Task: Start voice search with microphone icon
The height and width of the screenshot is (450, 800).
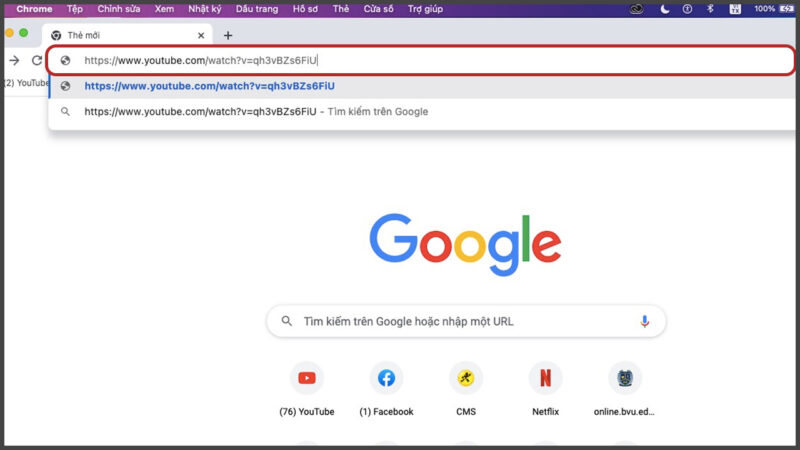Action: click(x=644, y=321)
